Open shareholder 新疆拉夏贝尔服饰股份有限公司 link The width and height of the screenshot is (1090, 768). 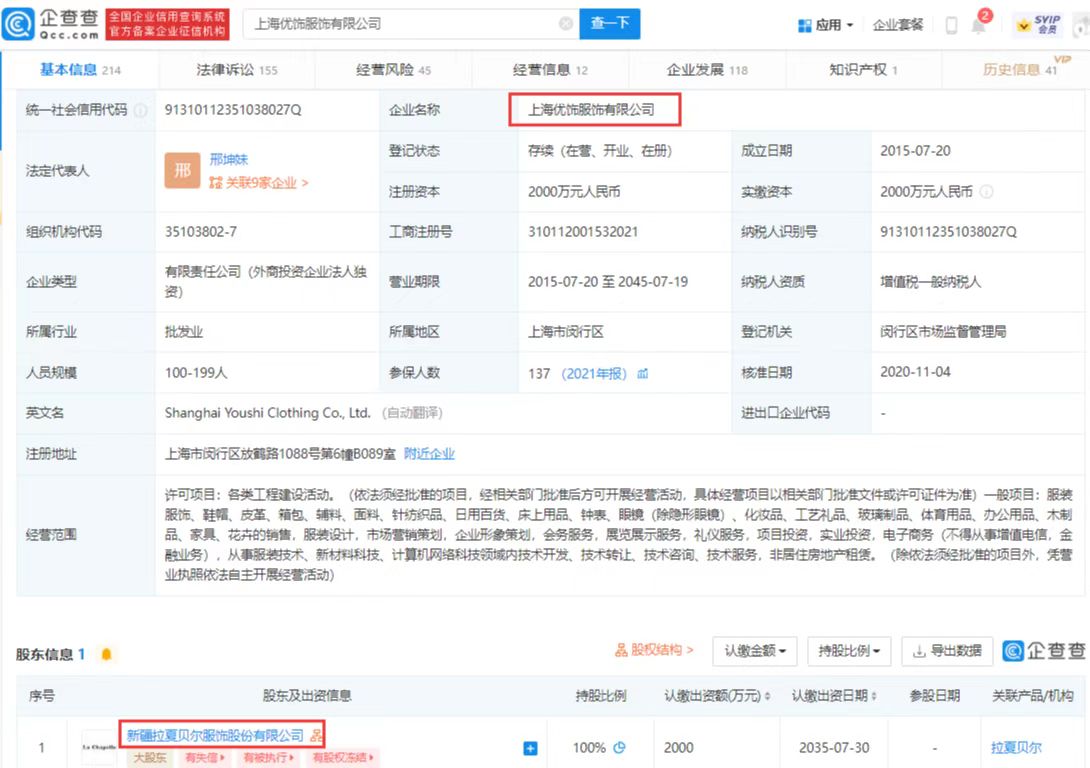(x=215, y=735)
